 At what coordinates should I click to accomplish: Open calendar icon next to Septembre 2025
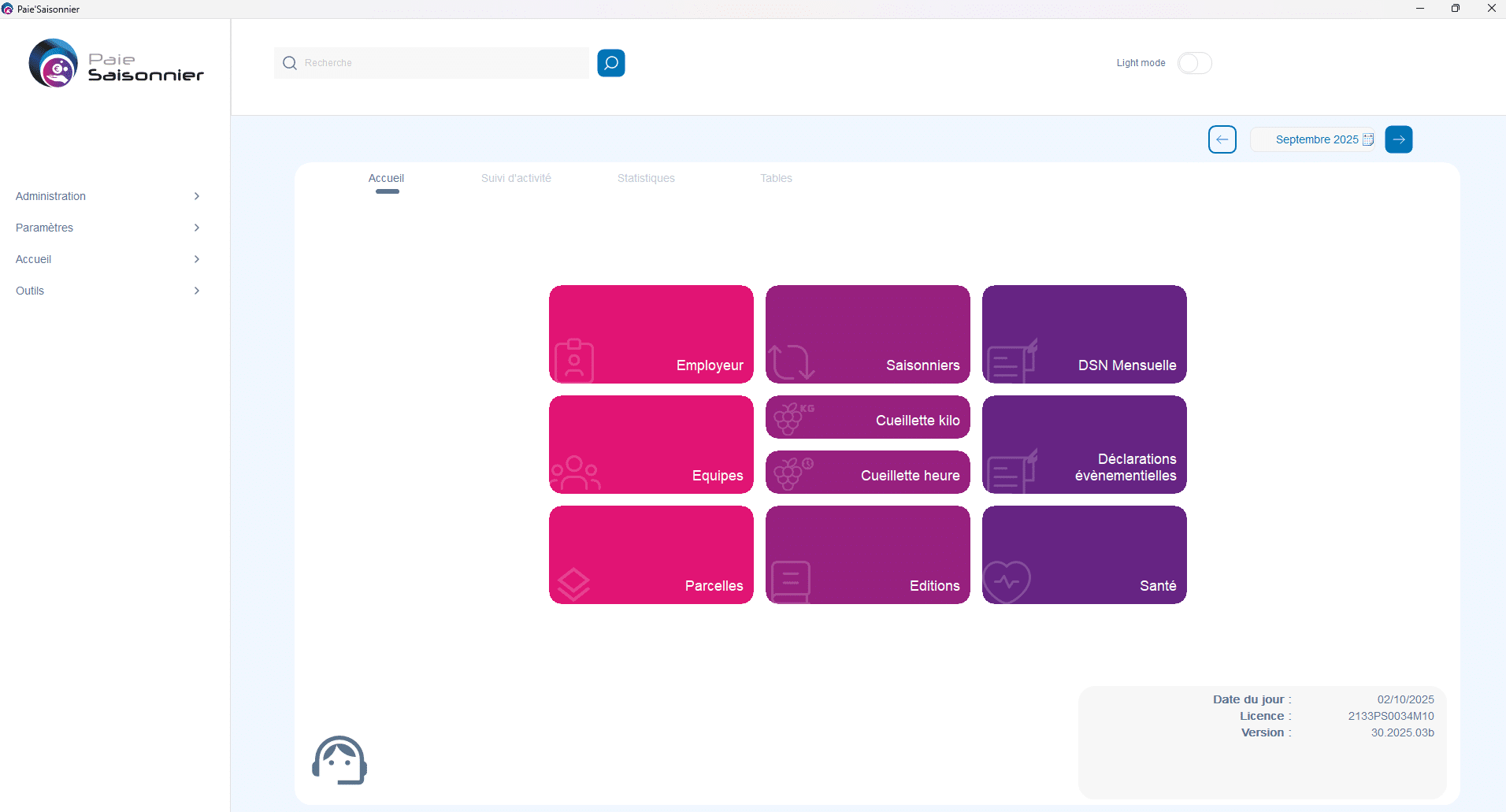tap(1368, 139)
